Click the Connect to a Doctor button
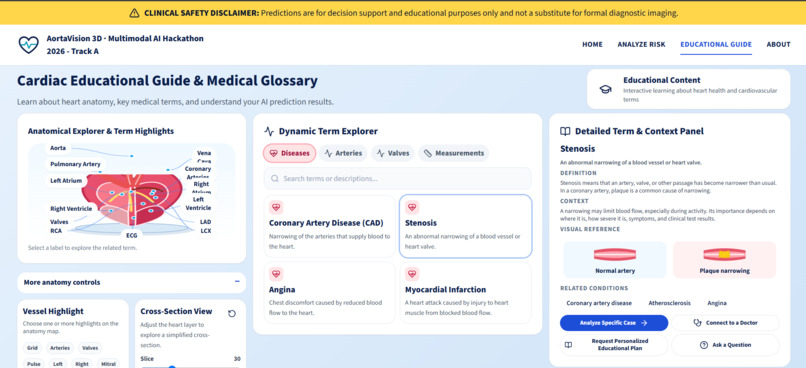The width and height of the screenshot is (806, 368). tap(725, 323)
